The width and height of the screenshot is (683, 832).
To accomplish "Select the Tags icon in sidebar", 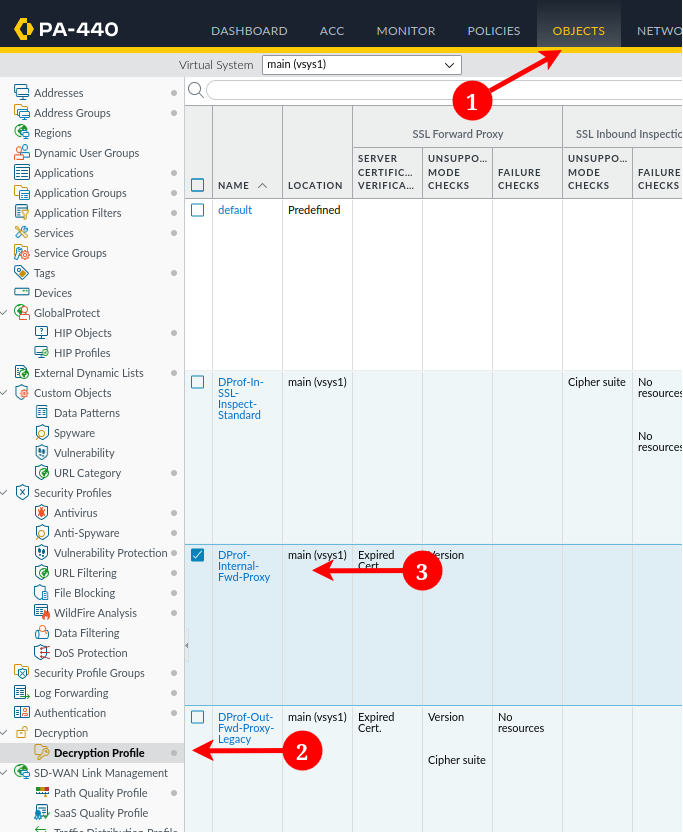I will [22, 273].
